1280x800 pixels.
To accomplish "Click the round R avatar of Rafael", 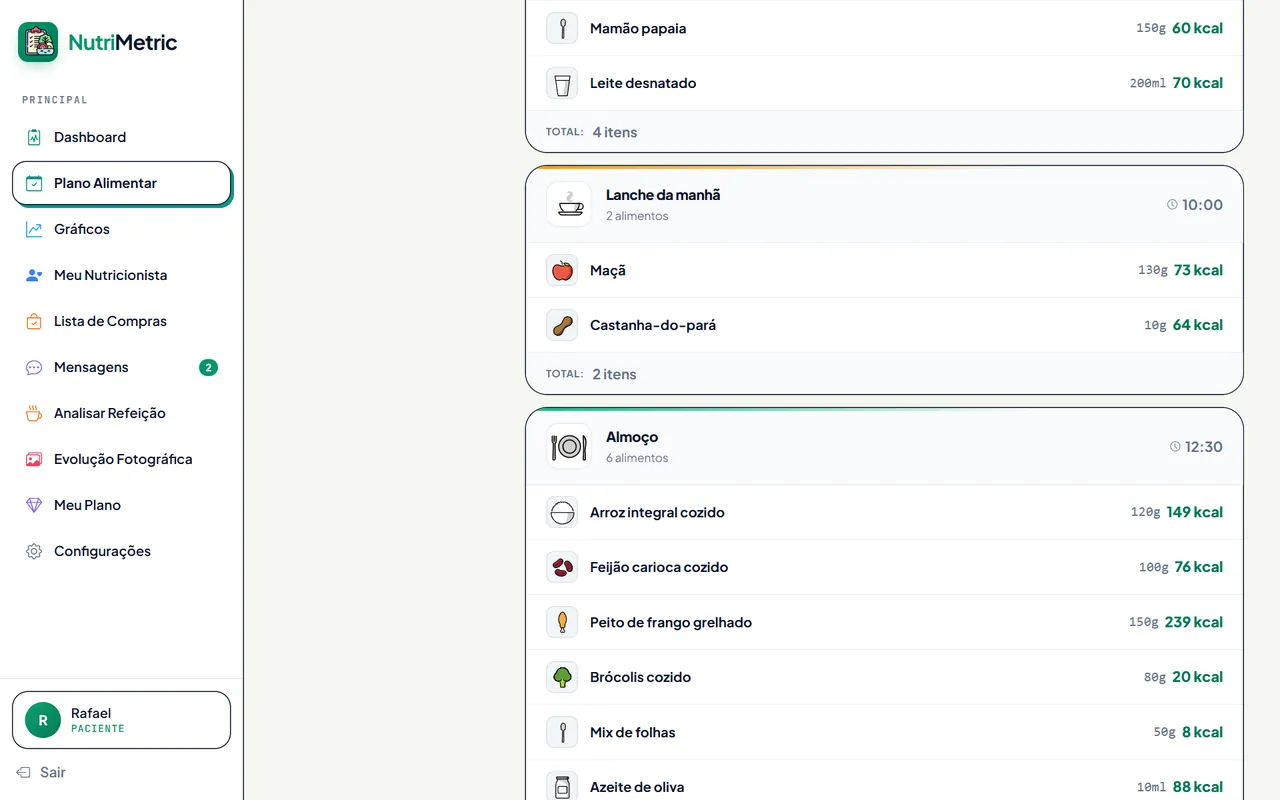I will [43, 720].
